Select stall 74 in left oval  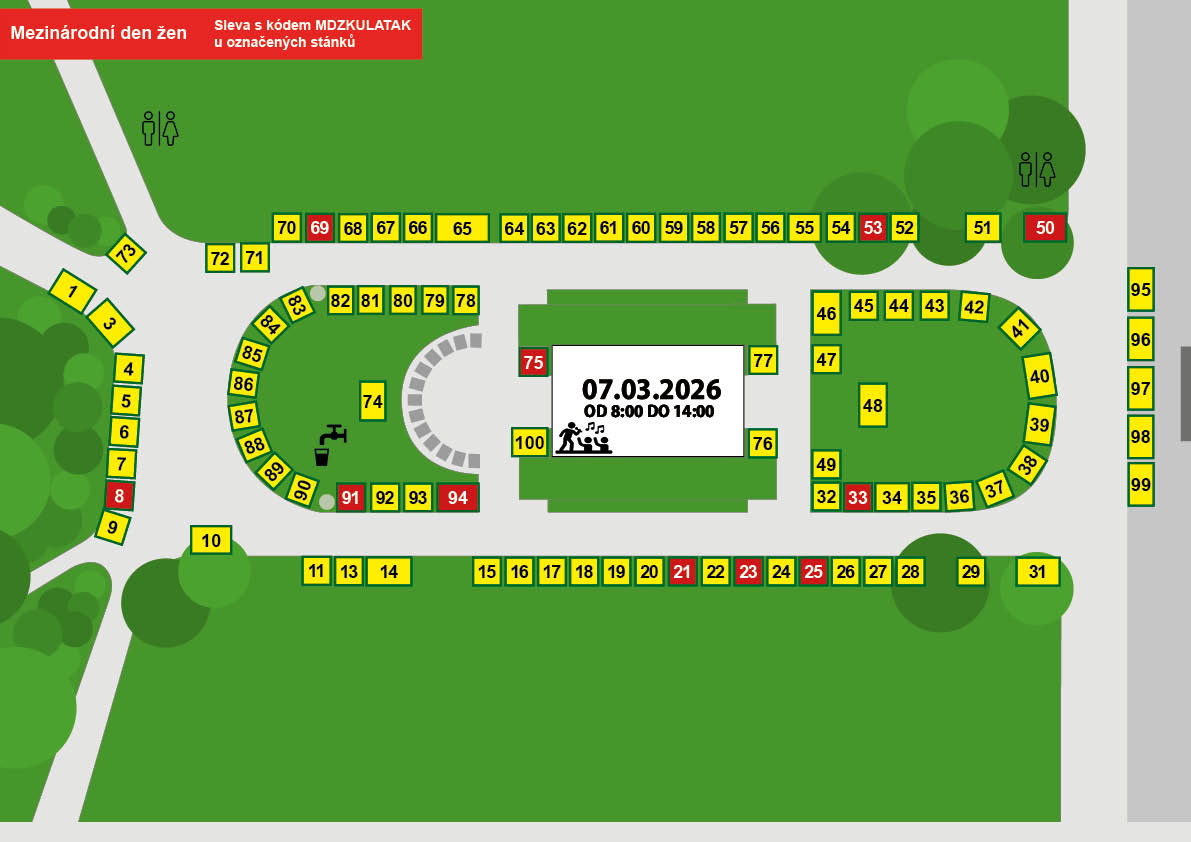(x=373, y=401)
